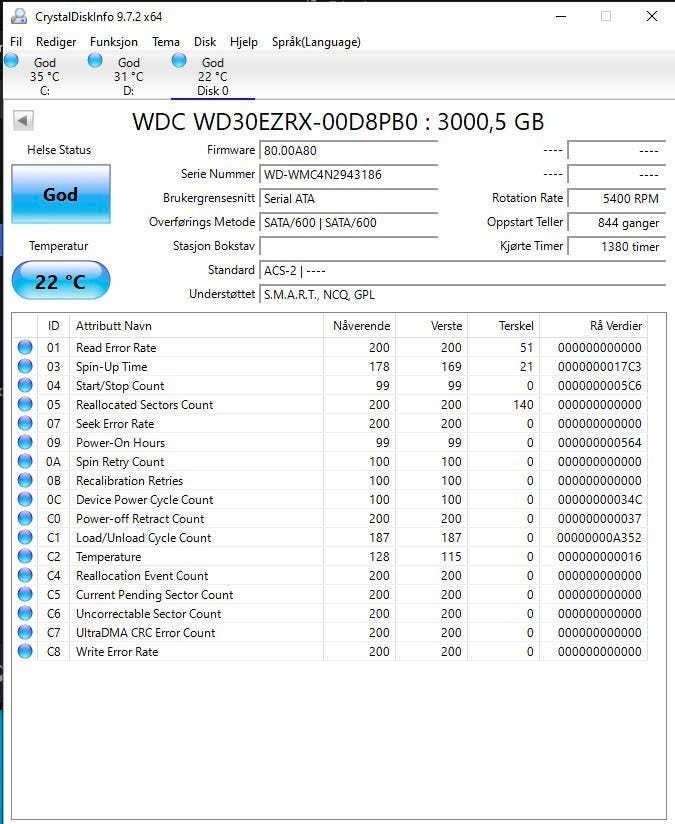The width and height of the screenshot is (675, 824).
Task: Click raw value 0000000005C6
Action: pyautogui.click(x=599, y=386)
